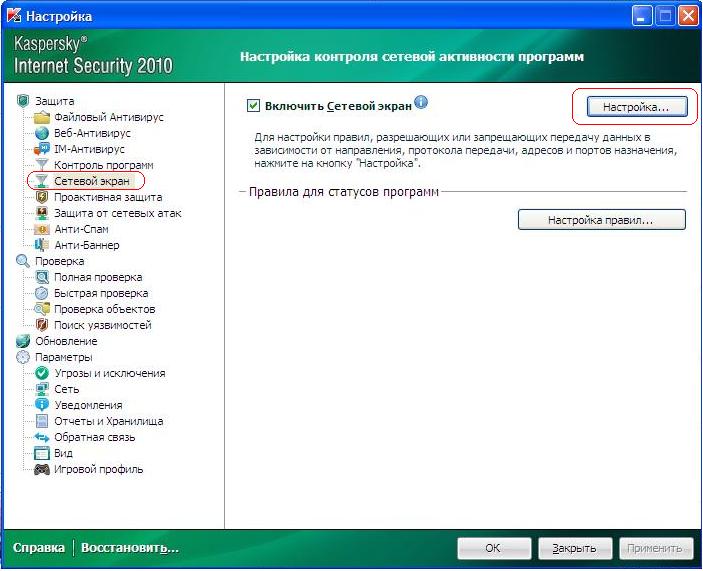
Task: Select Игровой профиль in tree
Action: [98, 469]
